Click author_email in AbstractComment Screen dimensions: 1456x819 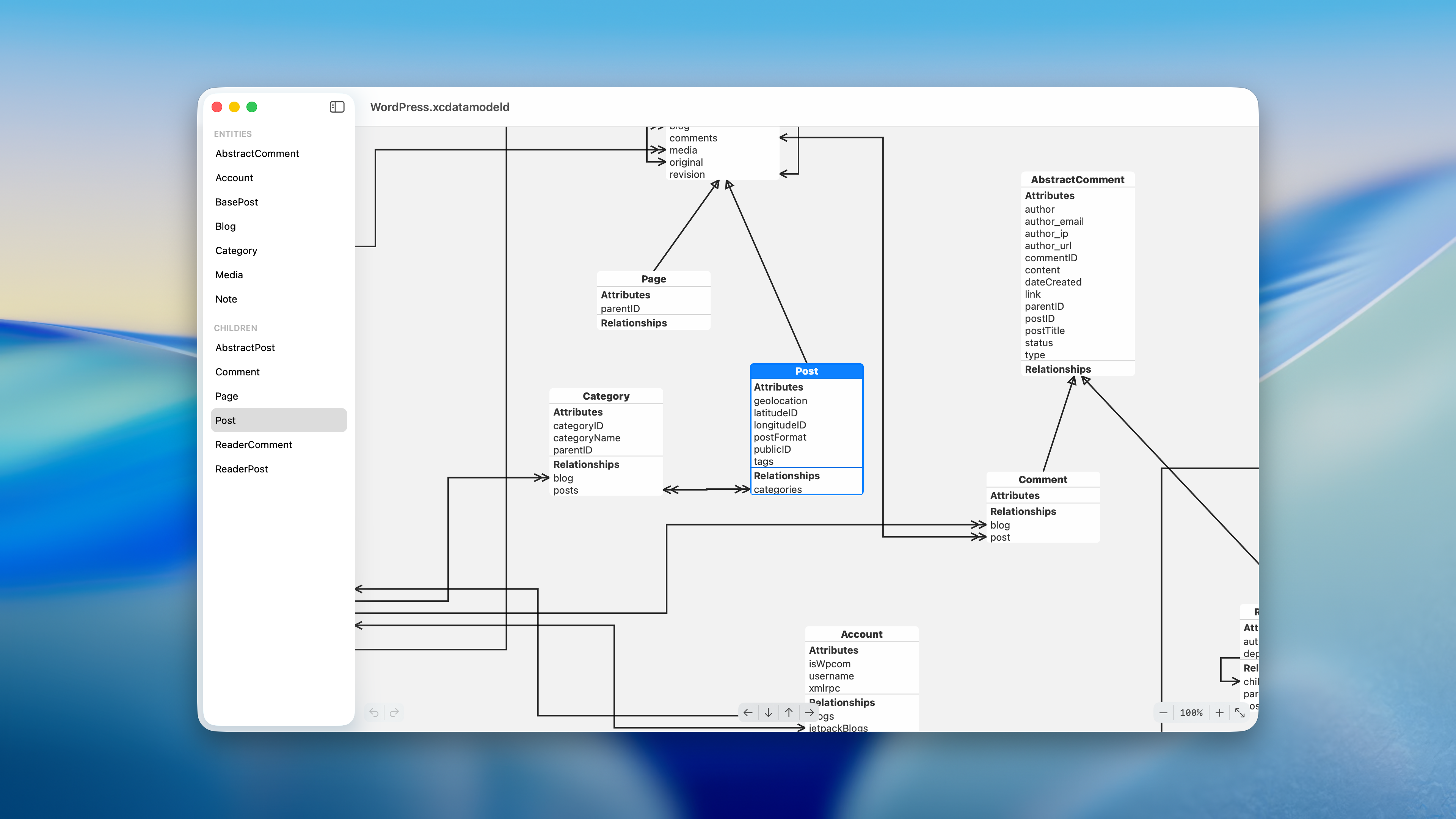click(1054, 221)
